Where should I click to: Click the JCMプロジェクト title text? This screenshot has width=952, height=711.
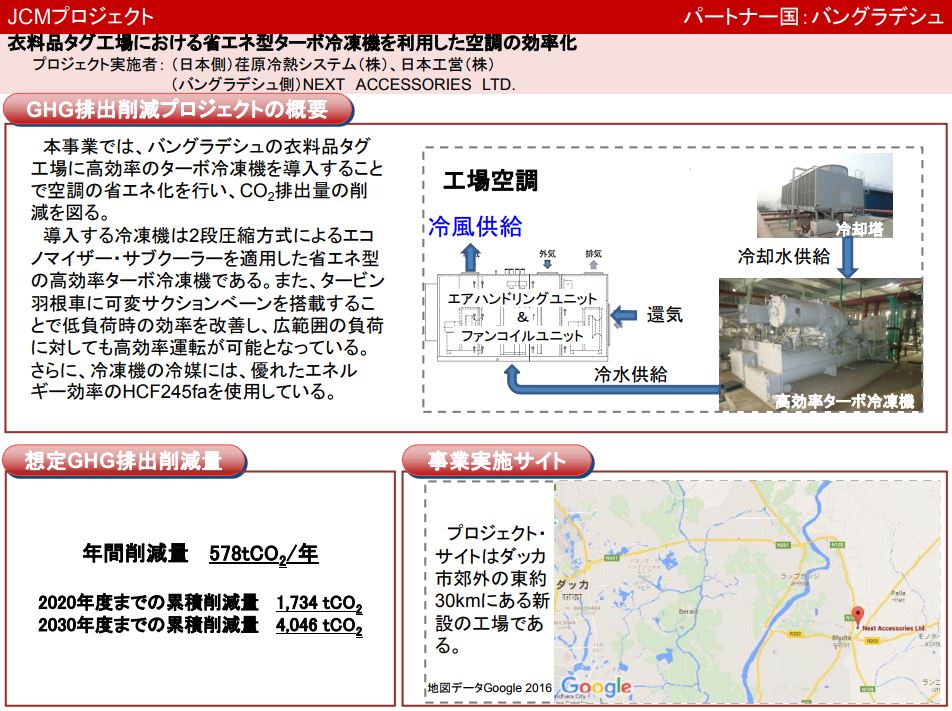[80, 16]
